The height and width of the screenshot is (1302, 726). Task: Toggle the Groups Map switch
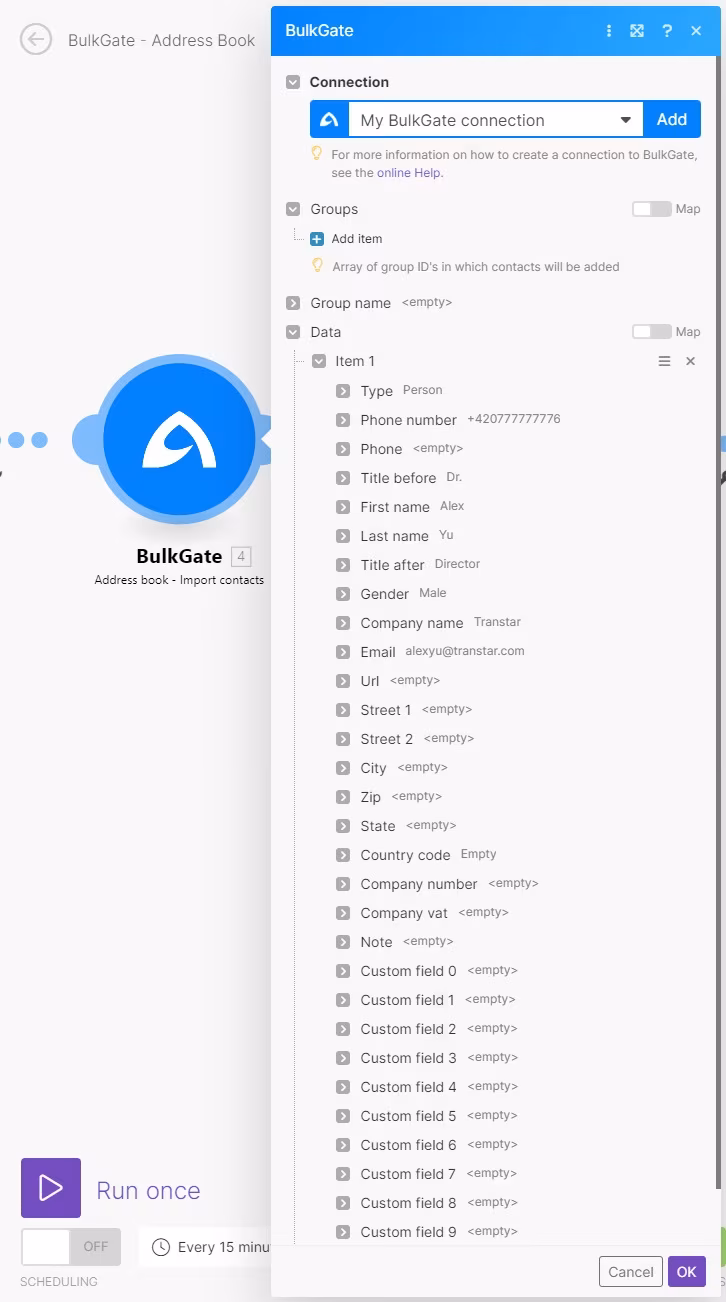pos(651,209)
